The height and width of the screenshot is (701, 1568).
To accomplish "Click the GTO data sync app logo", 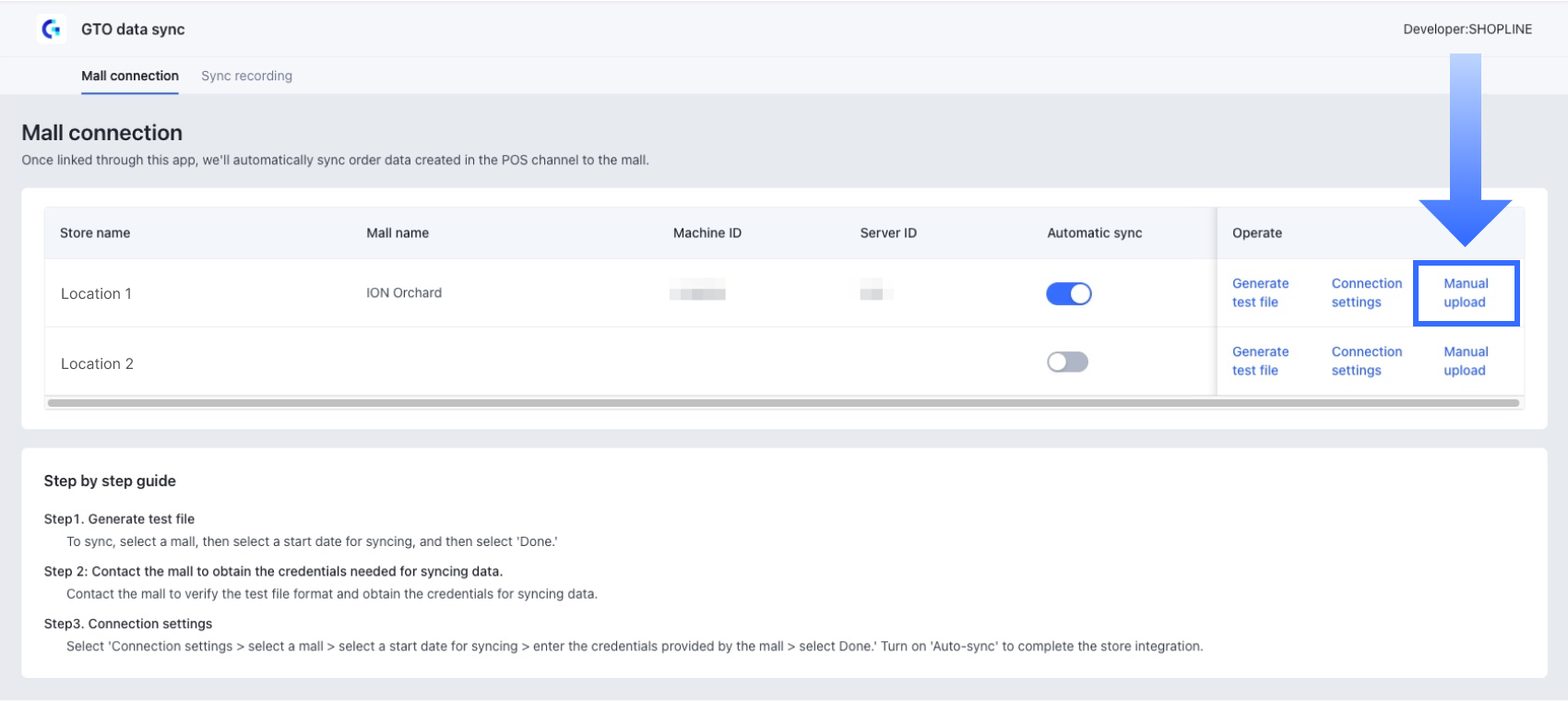I will click(52, 30).
